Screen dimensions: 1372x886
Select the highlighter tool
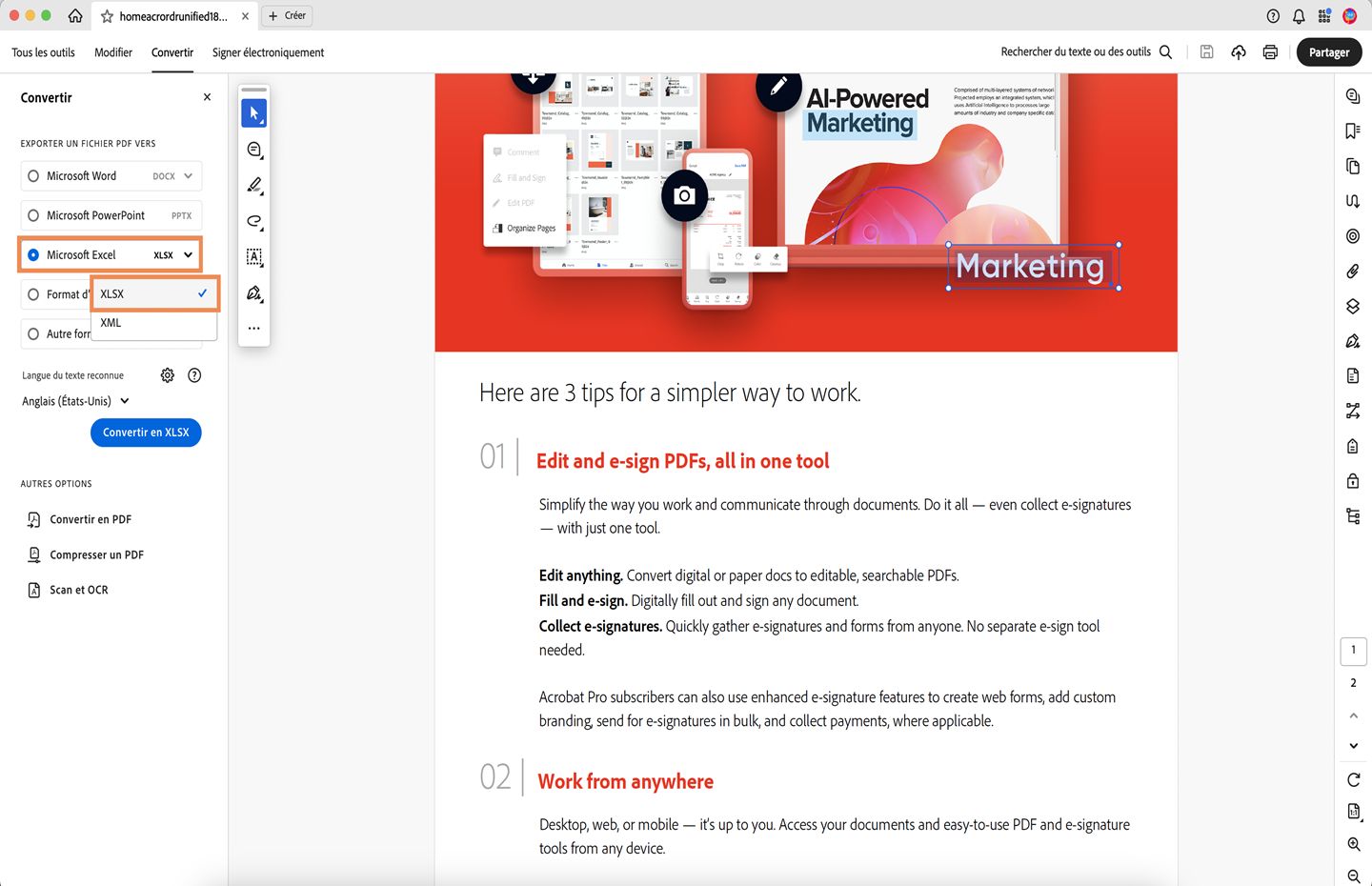[x=253, y=186]
